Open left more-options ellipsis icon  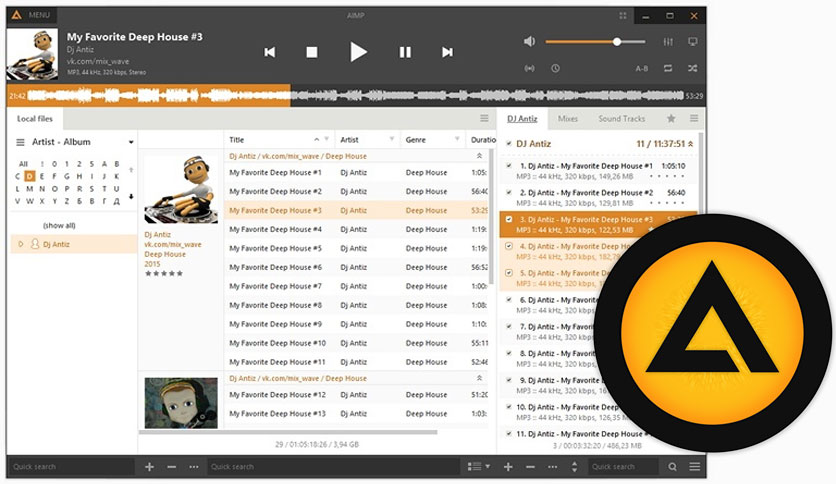tap(194, 467)
